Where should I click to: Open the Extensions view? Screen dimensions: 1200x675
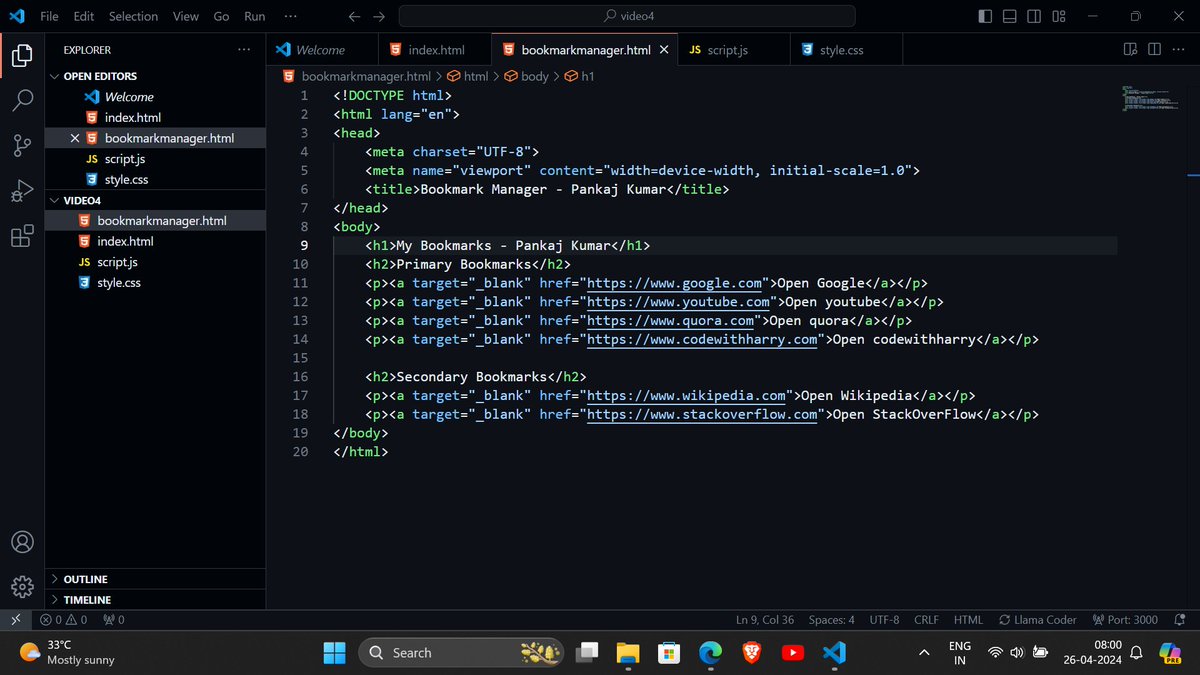pos(22,236)
